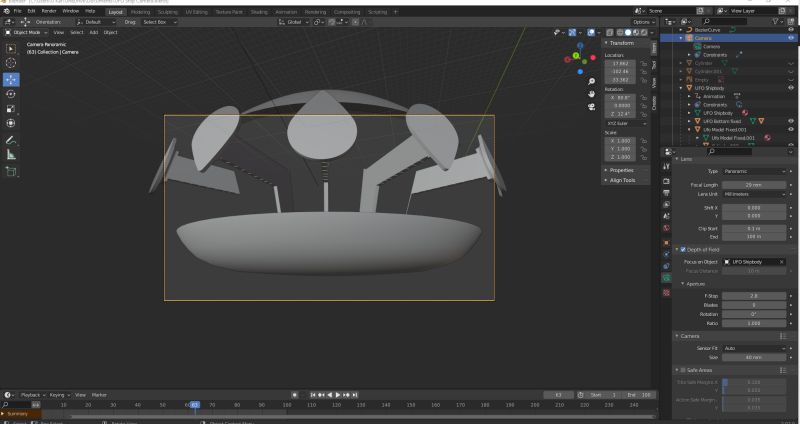Show the hidden Empty object
The image size is (800, 424).
(x=791, y=80)
